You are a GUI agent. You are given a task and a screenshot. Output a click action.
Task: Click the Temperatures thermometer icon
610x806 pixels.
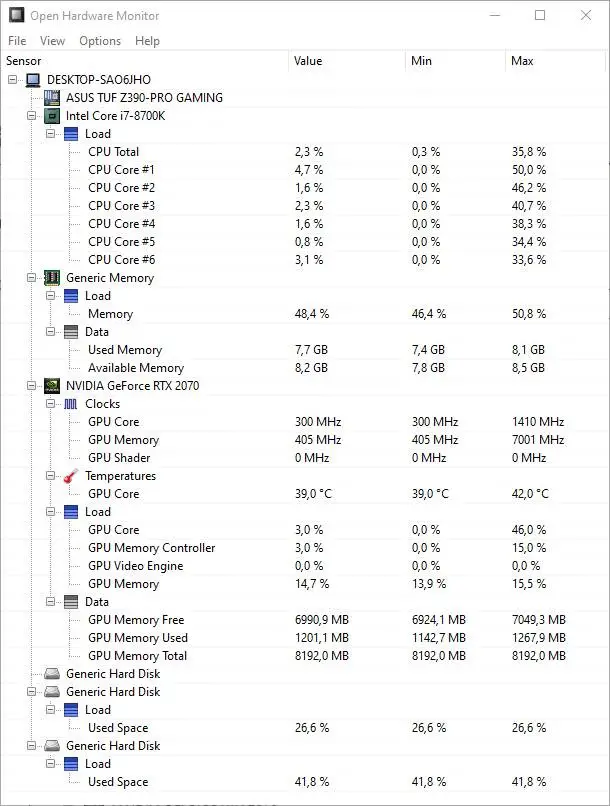71,476
